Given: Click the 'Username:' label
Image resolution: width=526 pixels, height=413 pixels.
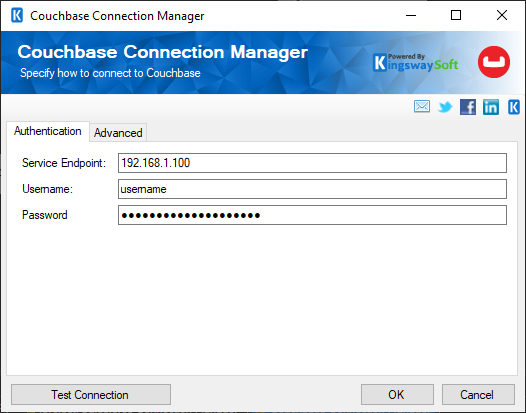Looking at the screenshot, I should coord(47,189).
